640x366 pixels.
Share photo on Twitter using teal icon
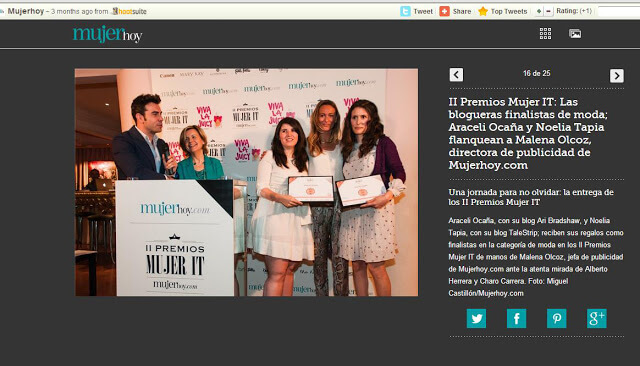pos(476,318)
